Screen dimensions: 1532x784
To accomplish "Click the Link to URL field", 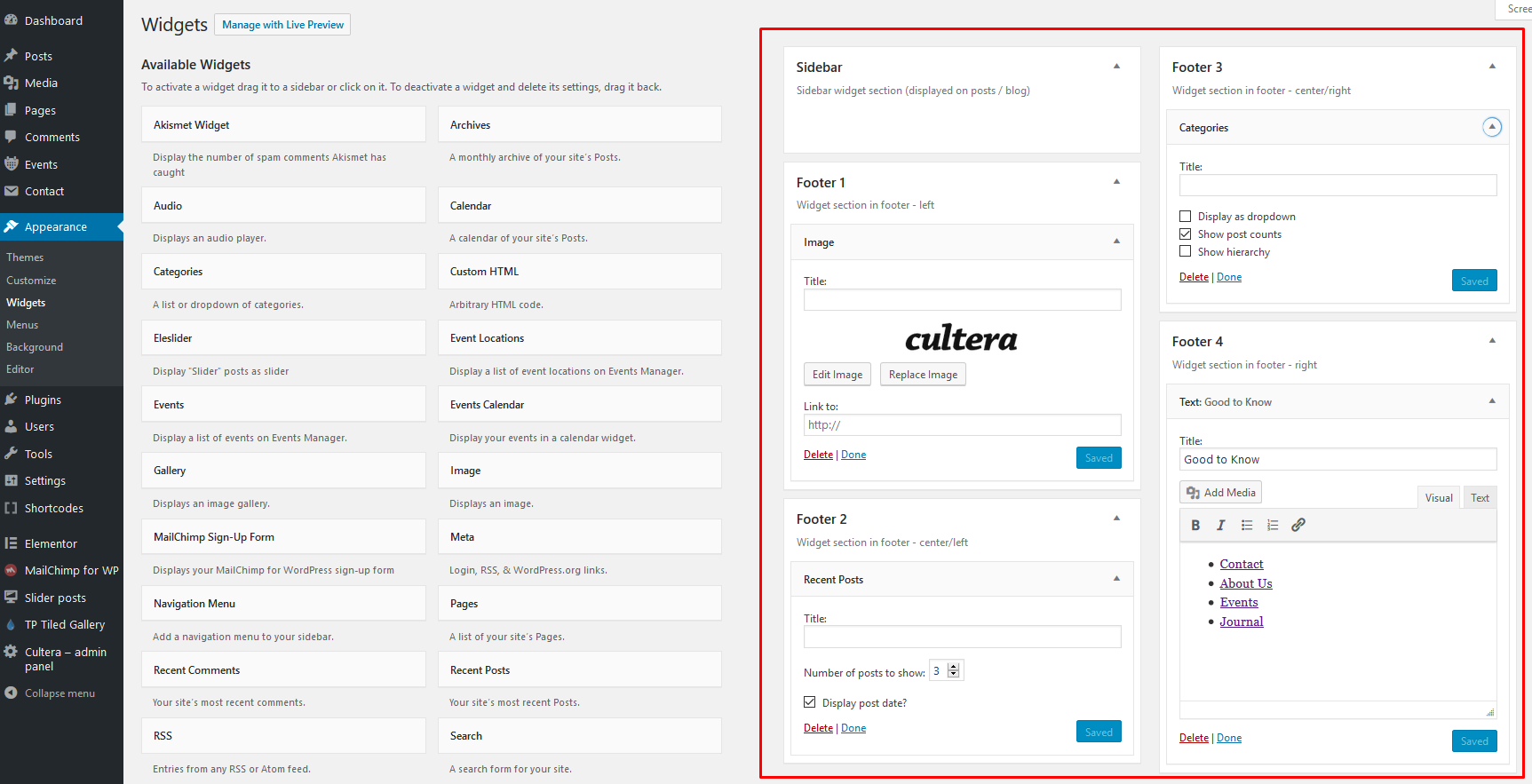I will click(962, 425).
